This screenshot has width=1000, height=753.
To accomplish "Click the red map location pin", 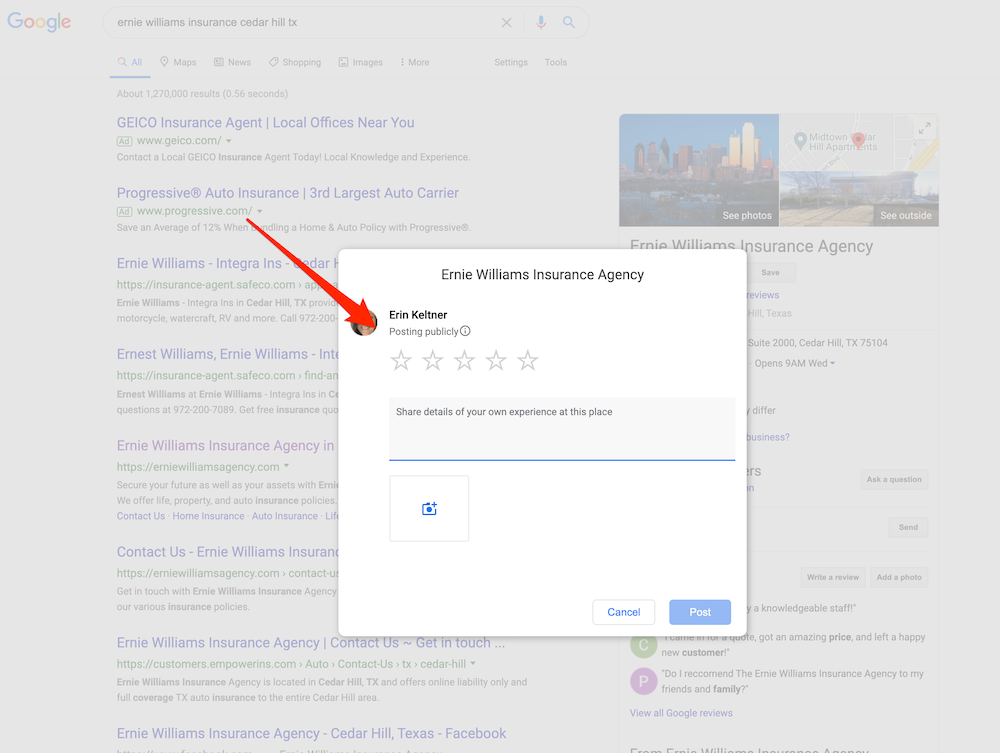I will tap(858, 140).
